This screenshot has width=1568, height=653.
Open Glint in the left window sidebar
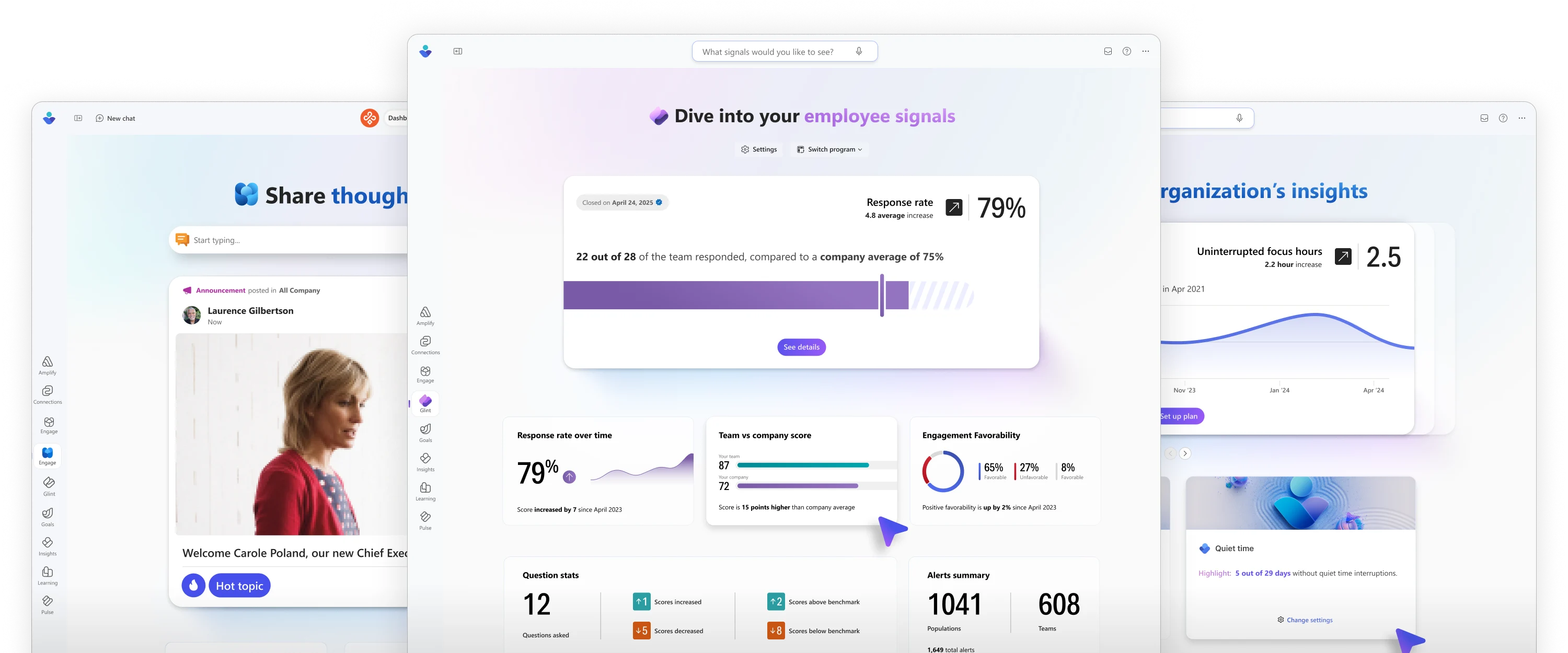coord(49,486)
